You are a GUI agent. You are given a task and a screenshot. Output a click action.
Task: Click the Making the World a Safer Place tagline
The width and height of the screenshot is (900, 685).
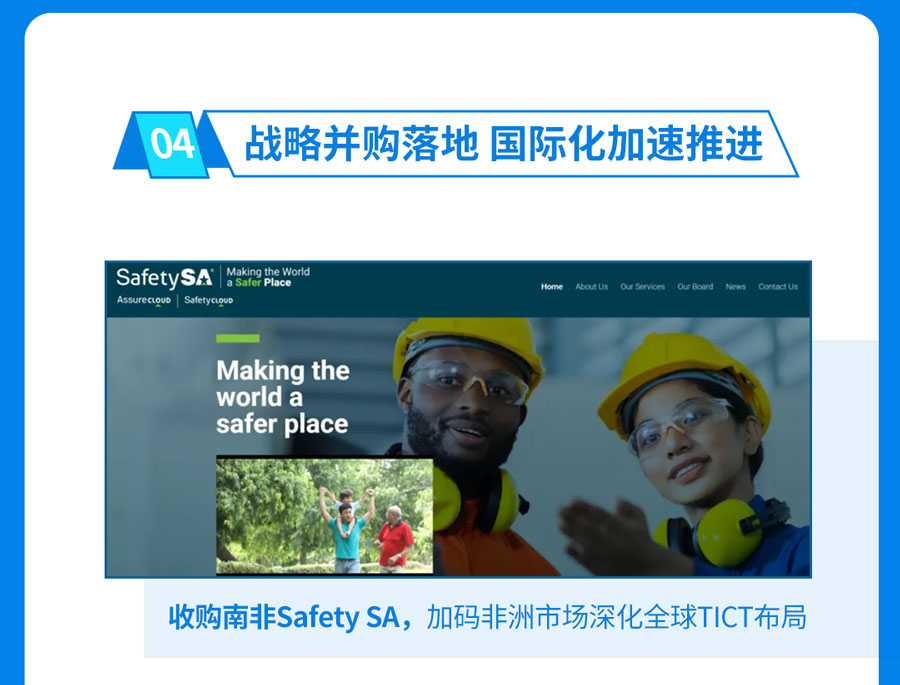tap(268, 277)
